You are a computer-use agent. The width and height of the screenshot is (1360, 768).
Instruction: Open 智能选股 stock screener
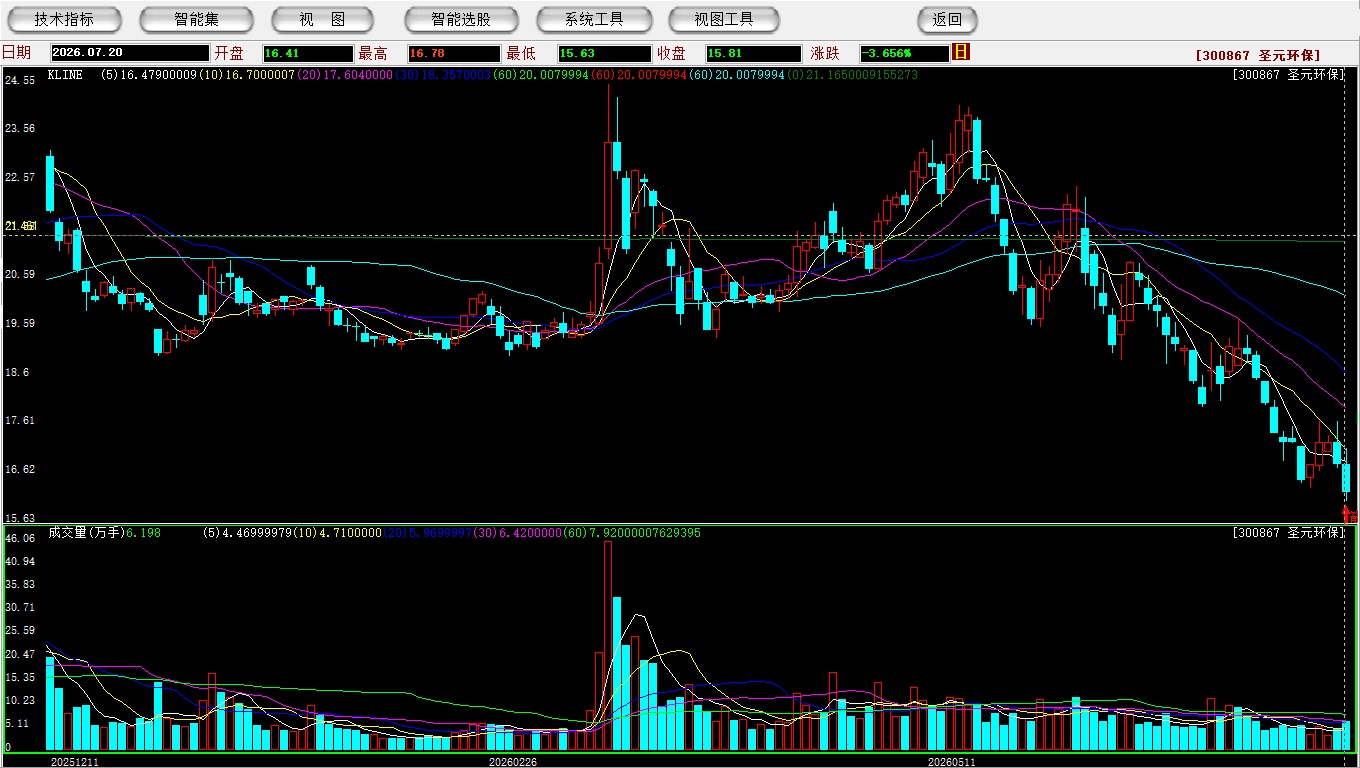click(461, 19)
